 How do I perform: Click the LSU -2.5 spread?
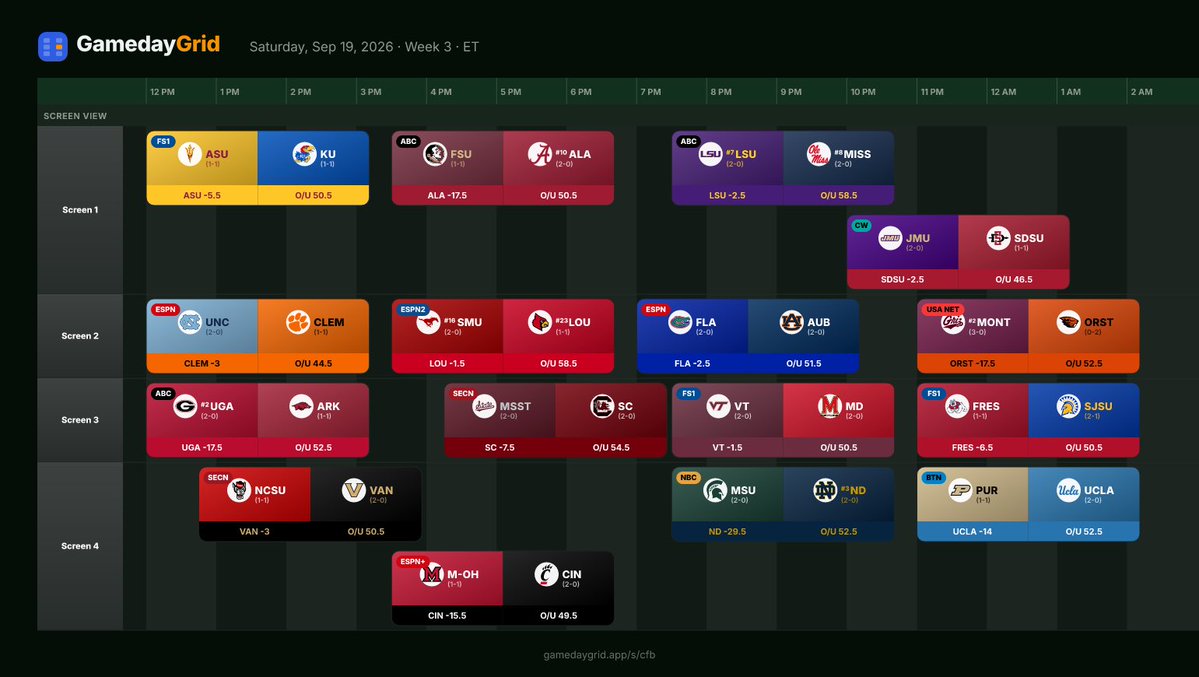727,195
